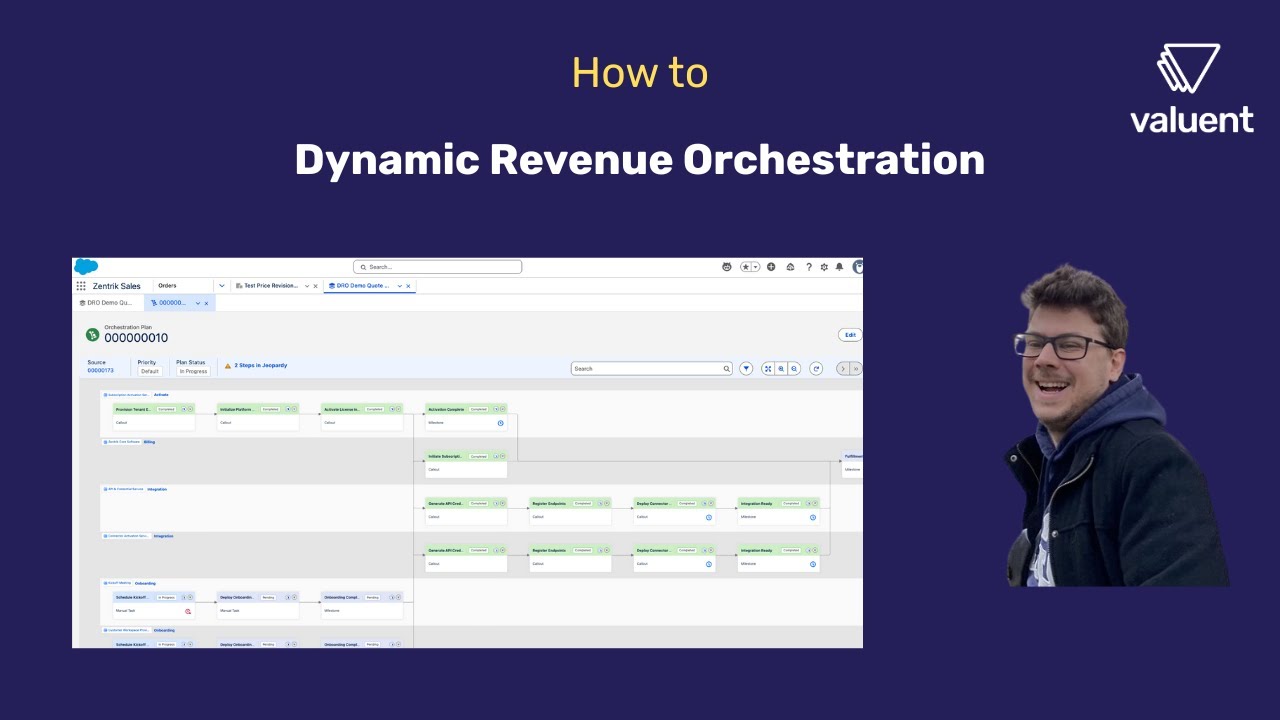Click the Salesforce cloud logo
The image size is (1280, 720).
(x=86, y=267)
